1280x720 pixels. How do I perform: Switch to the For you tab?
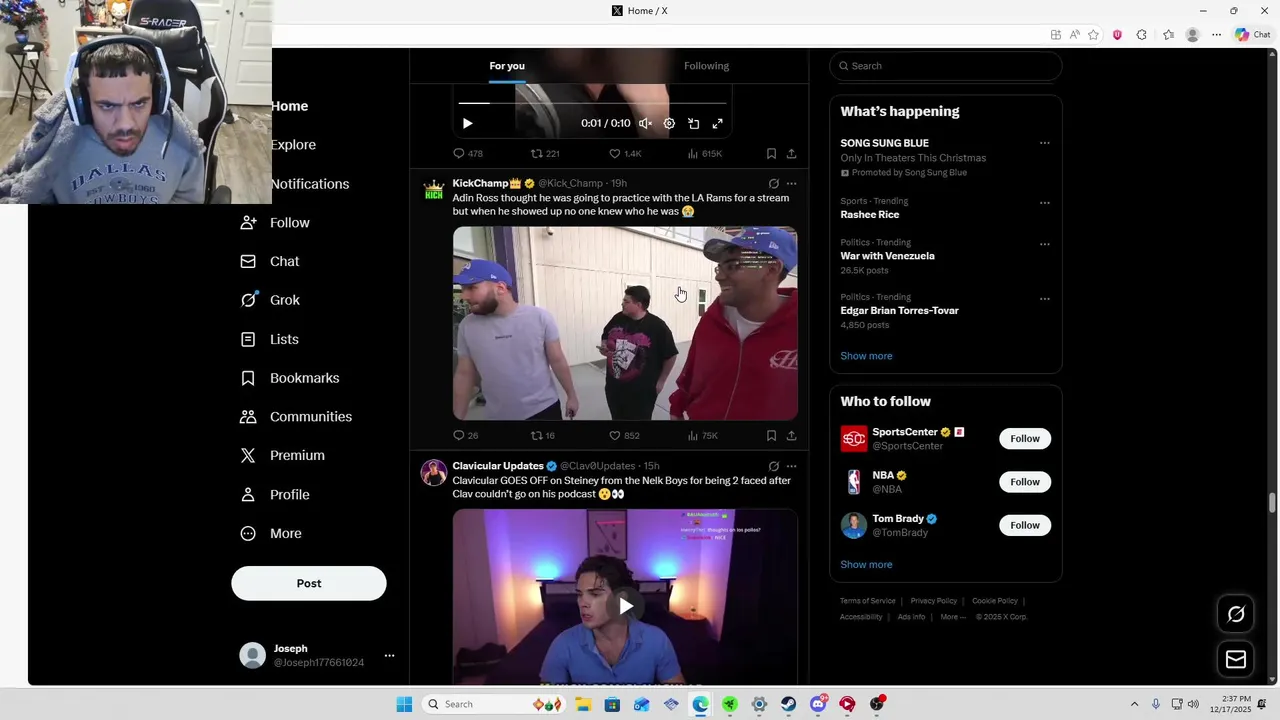pos(507,66)
